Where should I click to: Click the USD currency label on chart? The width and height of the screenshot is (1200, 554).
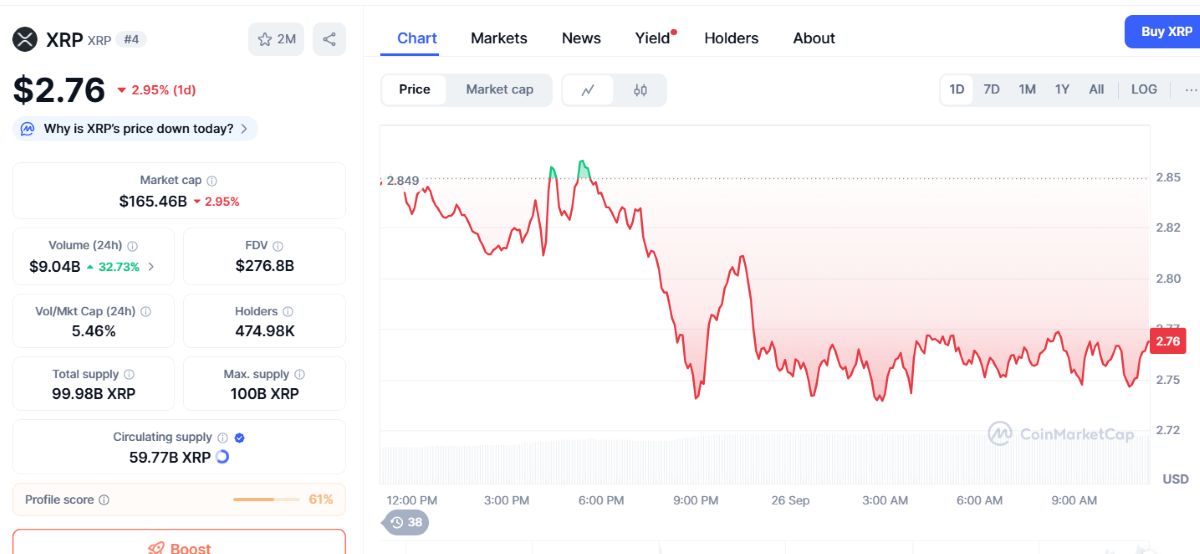coord(1175,480)
